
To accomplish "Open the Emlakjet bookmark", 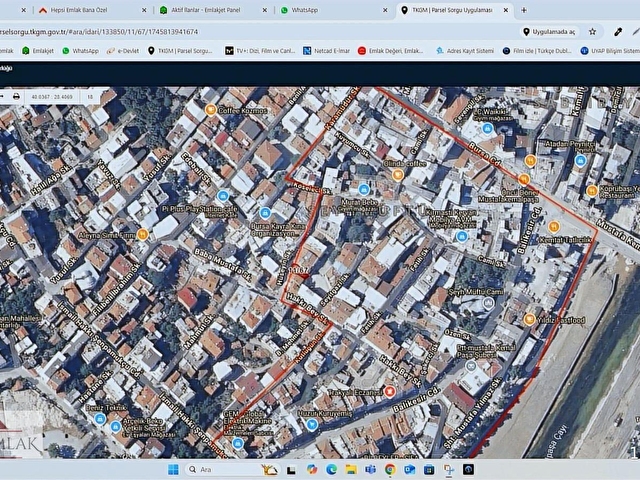I will tap(38, 51).
